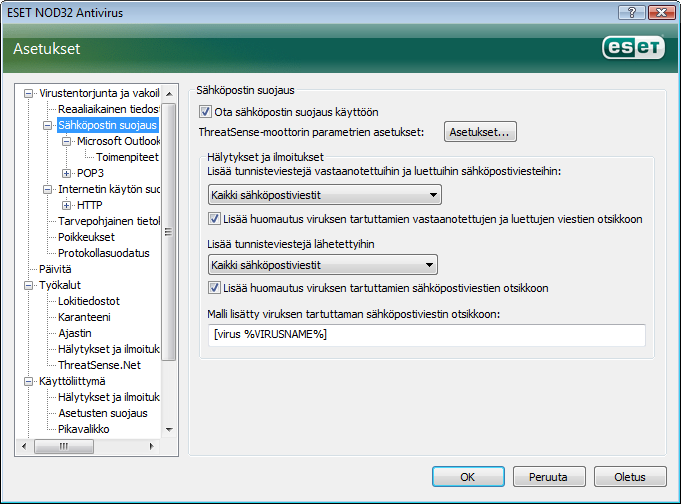This screenshot has height=504, width=681.
Task: Toggle Ota sähköpostin suojaus käyttöön checkbox
Action: (x=205, y=112)
